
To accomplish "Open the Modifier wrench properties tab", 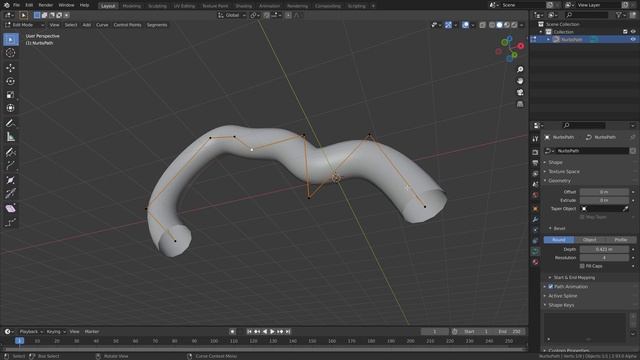I will (536, 220).
